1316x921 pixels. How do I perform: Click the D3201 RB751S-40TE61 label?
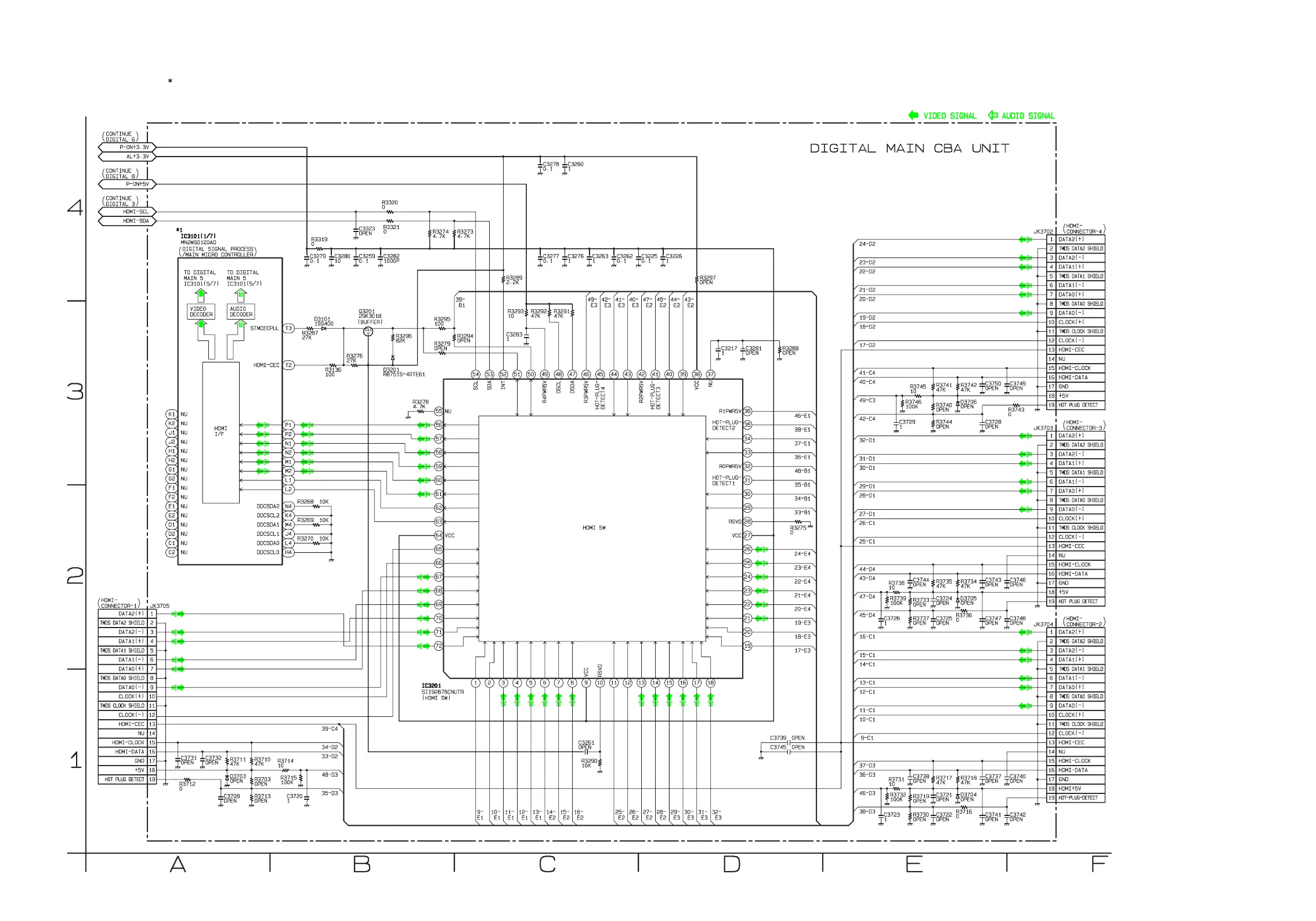(x=404, y=372)
